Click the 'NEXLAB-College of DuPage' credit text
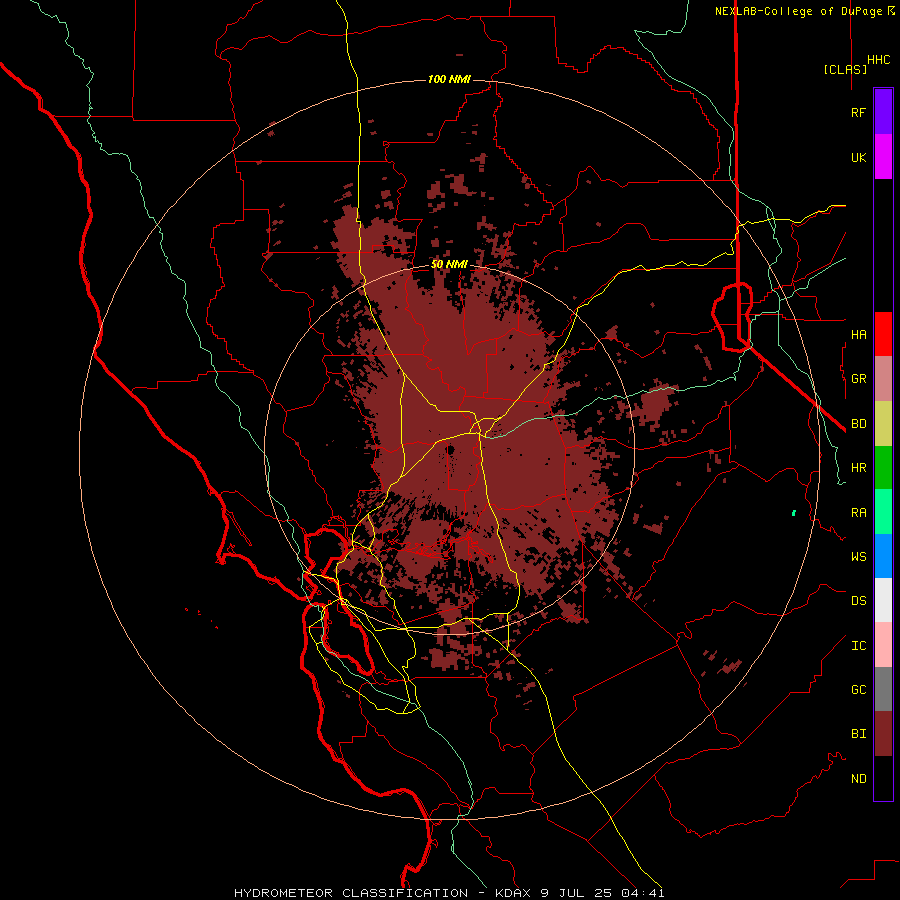This screenshot has width=900, height=900. point(800,11)
